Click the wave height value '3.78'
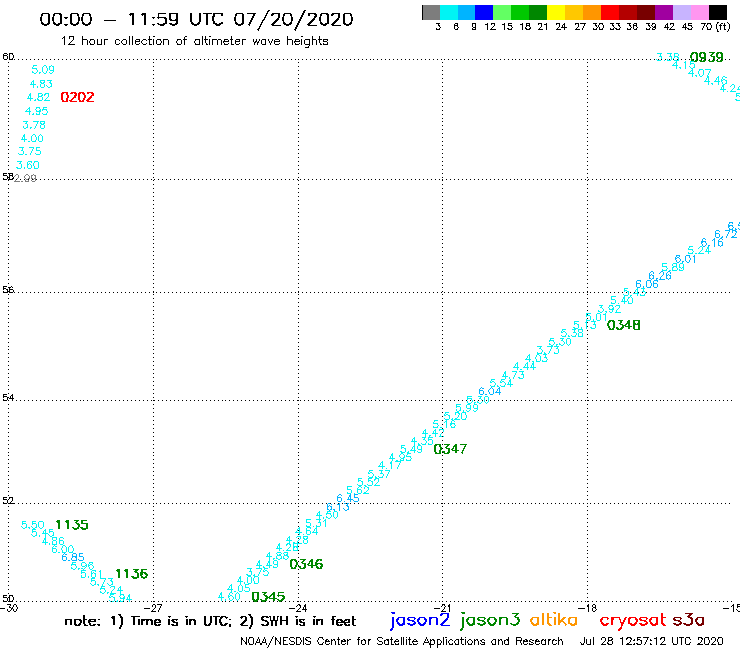740x650 pixels. pos(34,125)
